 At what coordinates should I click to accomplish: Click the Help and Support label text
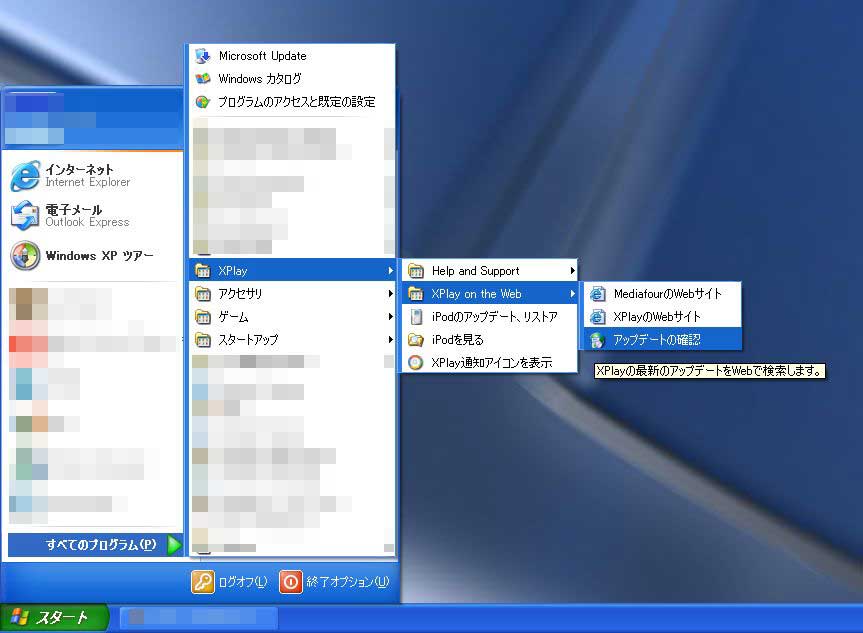(x=476, y=271)
